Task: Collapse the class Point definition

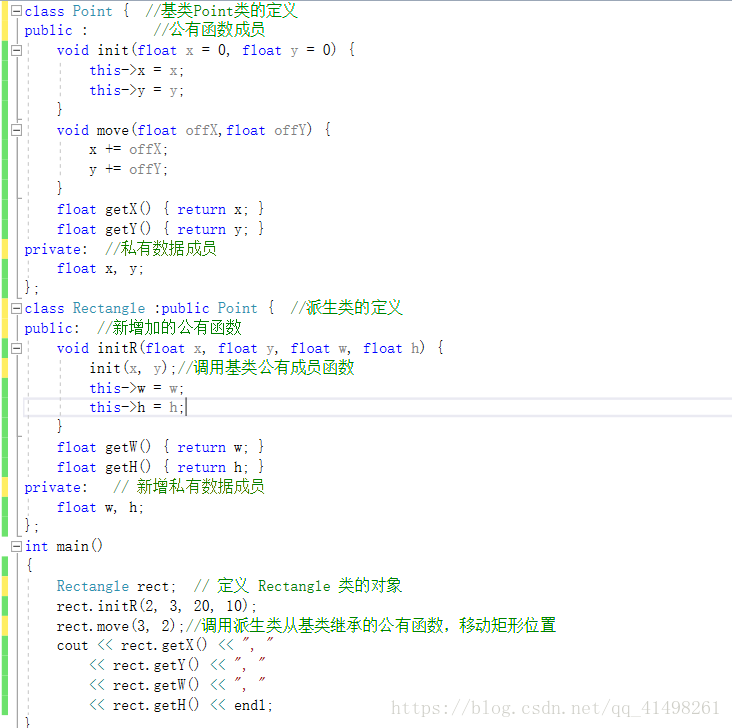Action: (16, 10)
